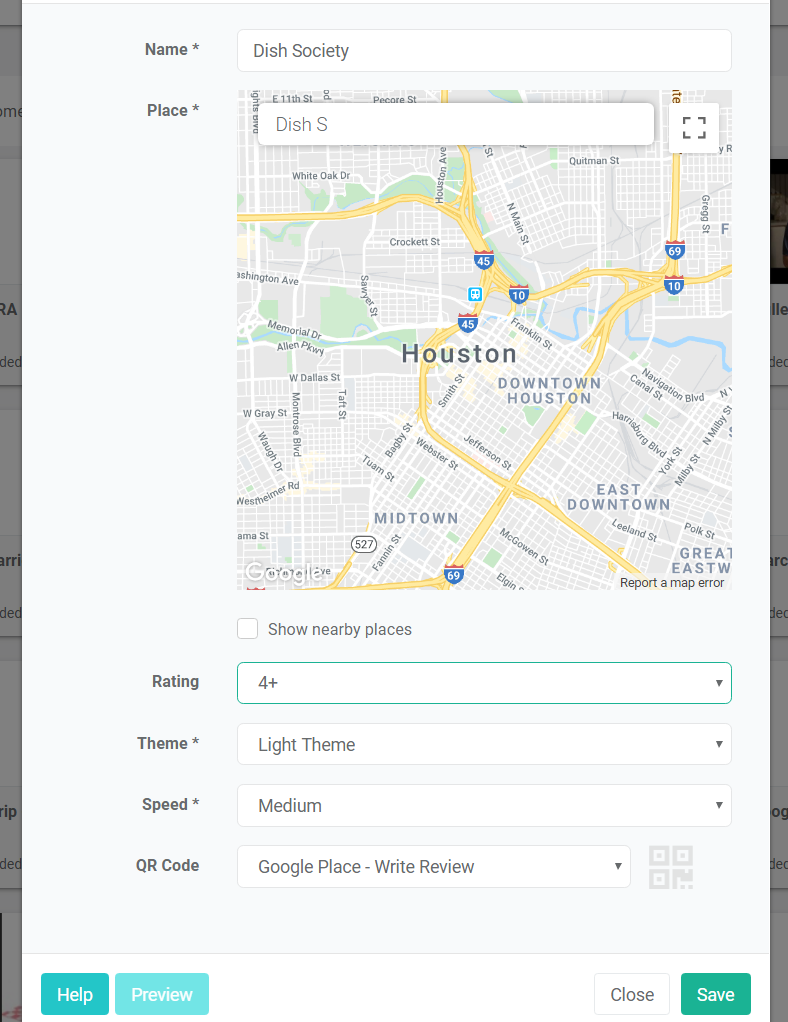The width and height of the screenshot is (788, 1022).
Task: Enable the Show nearby places checkbox
Action: click(x=248, y=629)
